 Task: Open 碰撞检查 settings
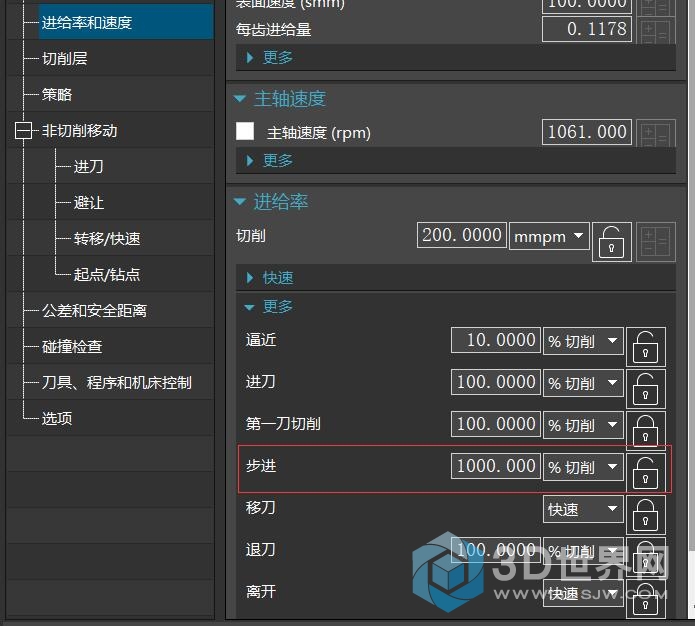(x=72, y=347)
